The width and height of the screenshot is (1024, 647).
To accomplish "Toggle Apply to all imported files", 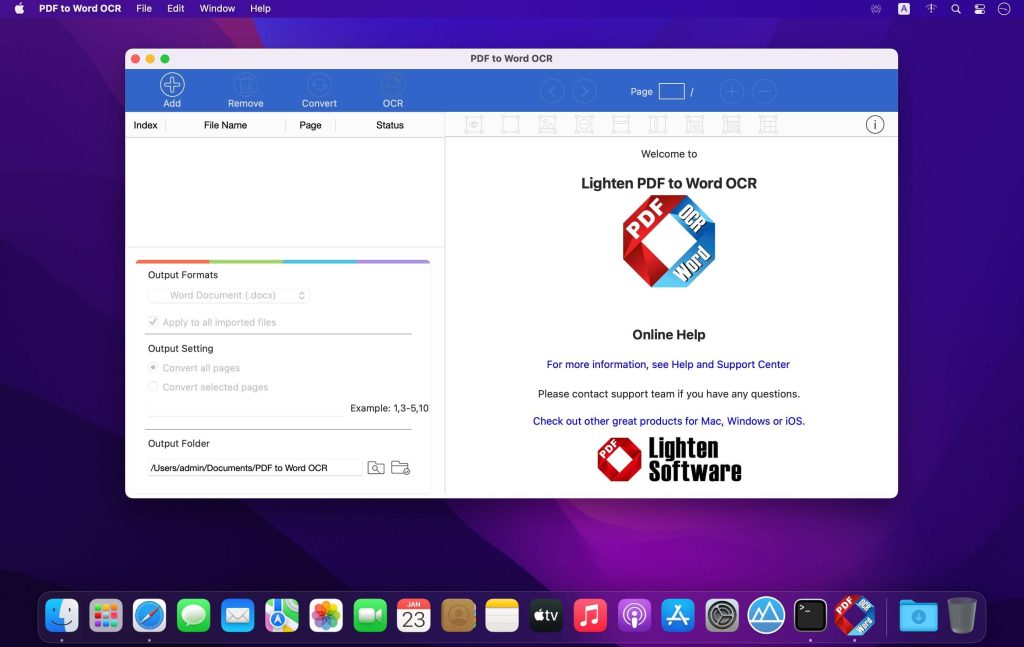I will coord(153,322).
